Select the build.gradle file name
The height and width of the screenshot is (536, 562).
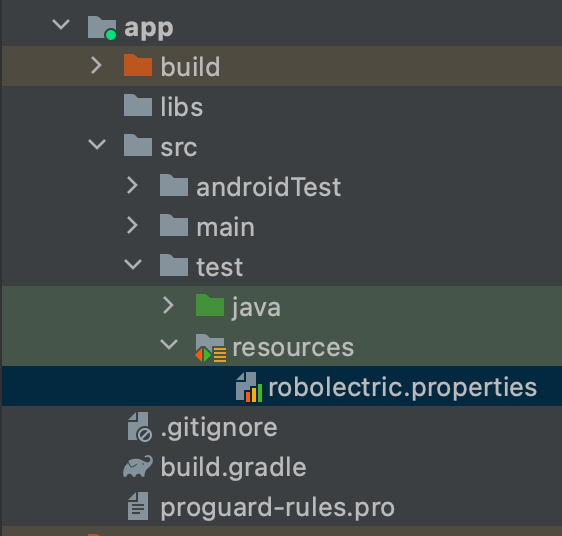pos(233,467)
